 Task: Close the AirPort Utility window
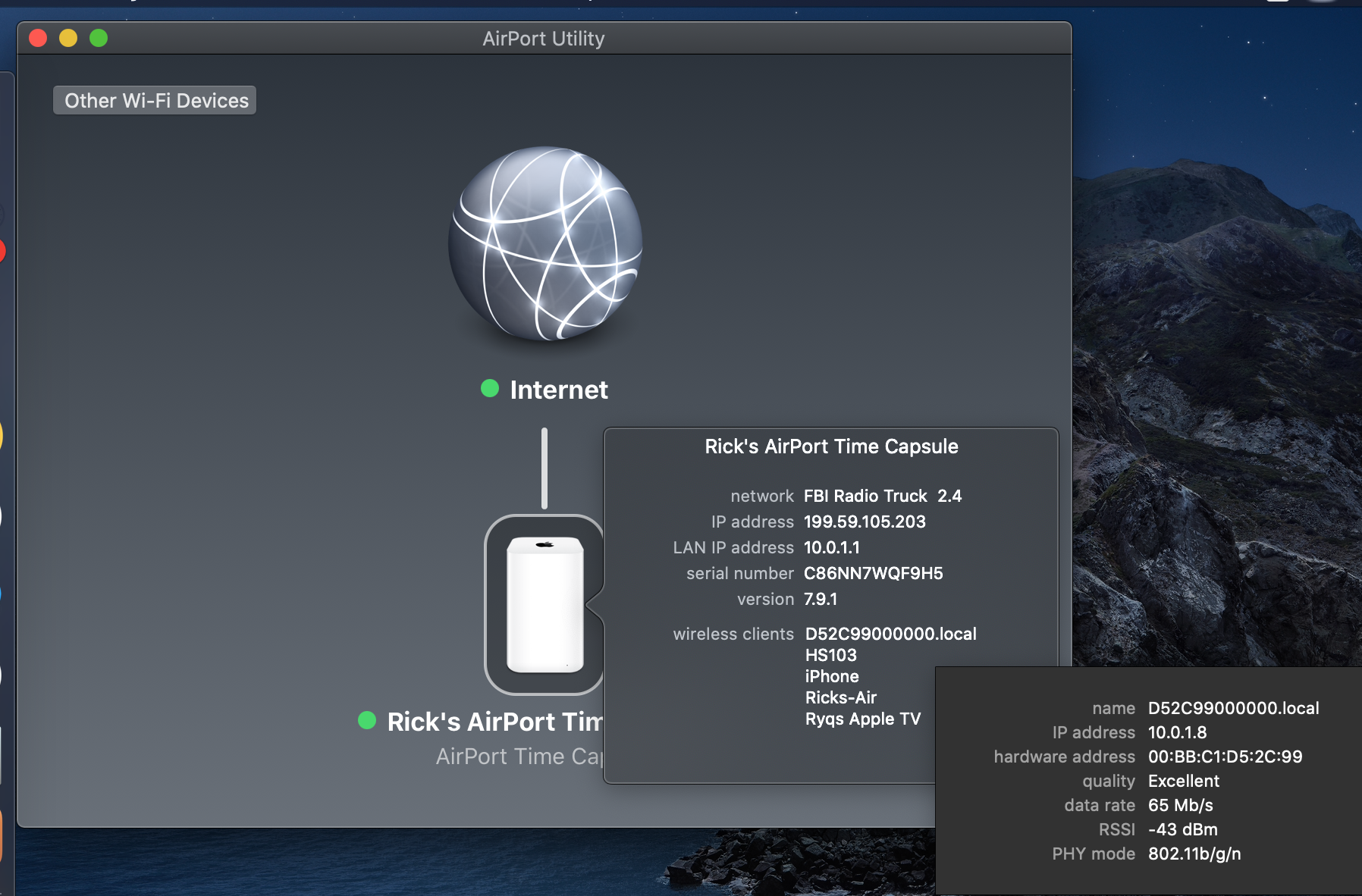[38, 38]
